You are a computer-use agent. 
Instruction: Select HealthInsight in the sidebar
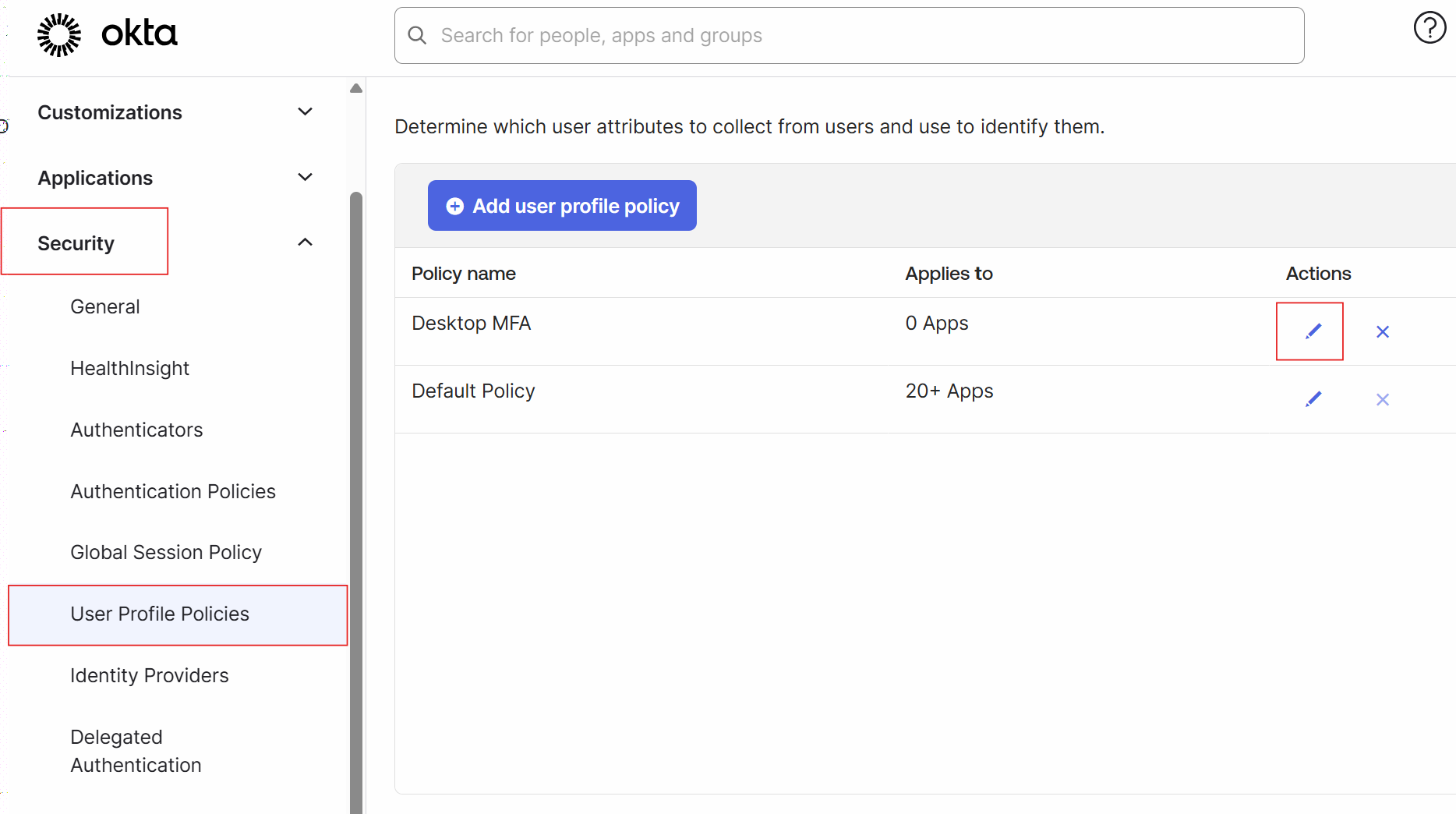[129, 367]
